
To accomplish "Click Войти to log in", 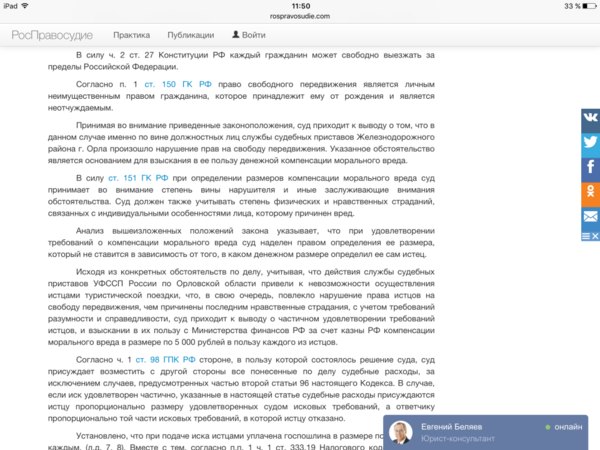I will tap(254, 35).
